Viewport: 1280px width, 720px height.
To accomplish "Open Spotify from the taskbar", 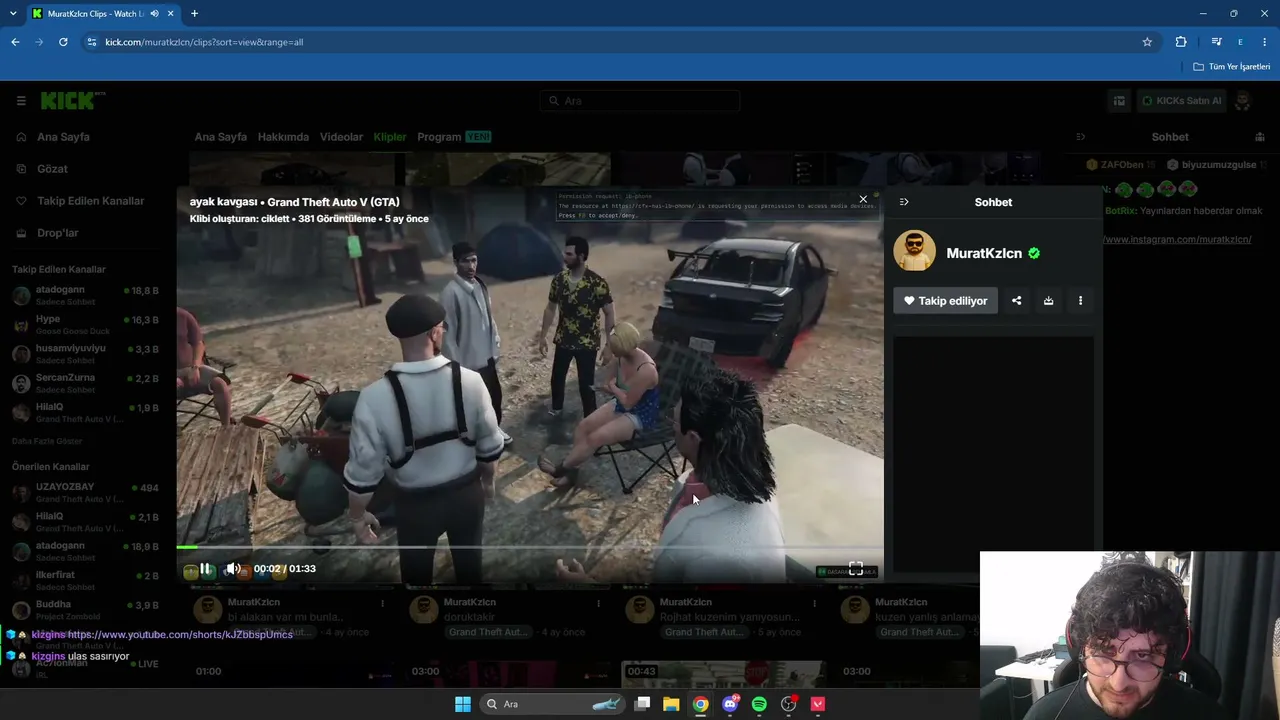I will [x=759, y=704].
